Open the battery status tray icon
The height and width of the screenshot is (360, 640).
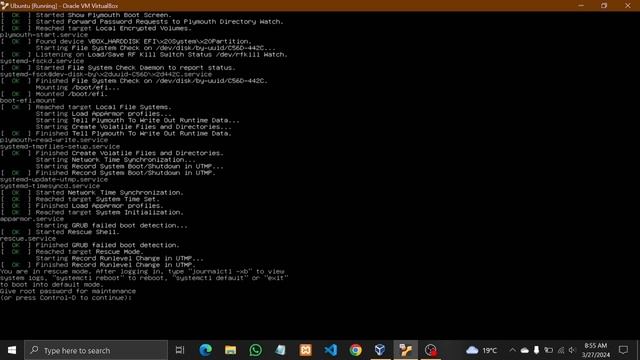[549, 350]
